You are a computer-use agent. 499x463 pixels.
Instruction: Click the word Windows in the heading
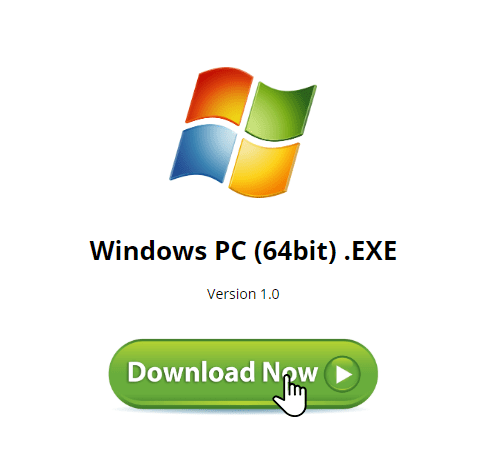[x=148, y=251]
